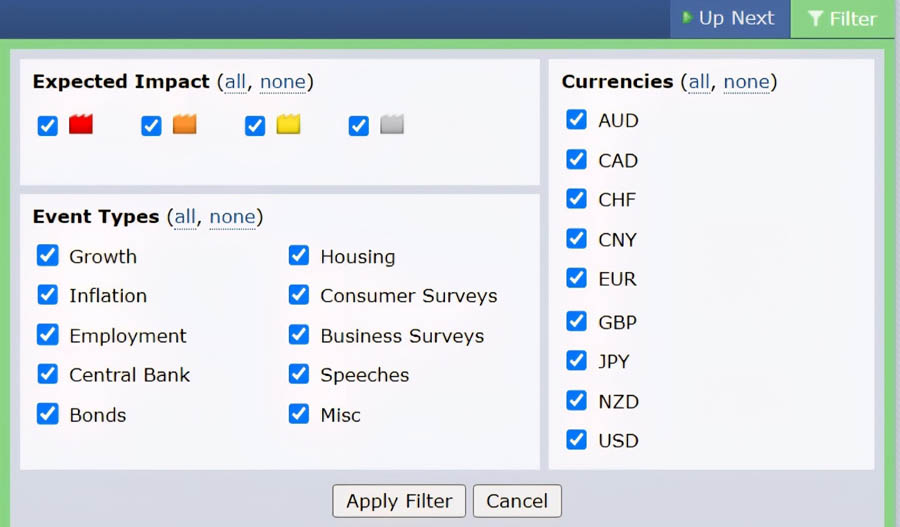Screen dimensions: 900x527
Task: Click the Employment label text
Action: [x=128, y=336]
